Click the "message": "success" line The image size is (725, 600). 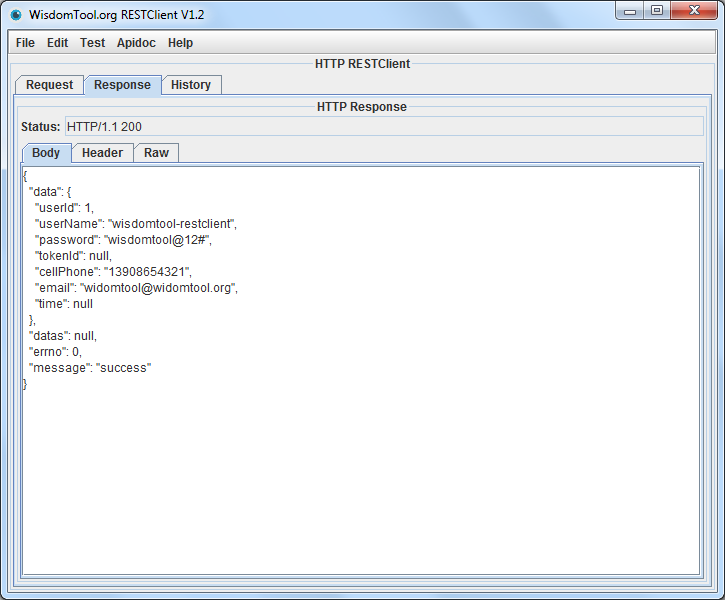[90, 368]
